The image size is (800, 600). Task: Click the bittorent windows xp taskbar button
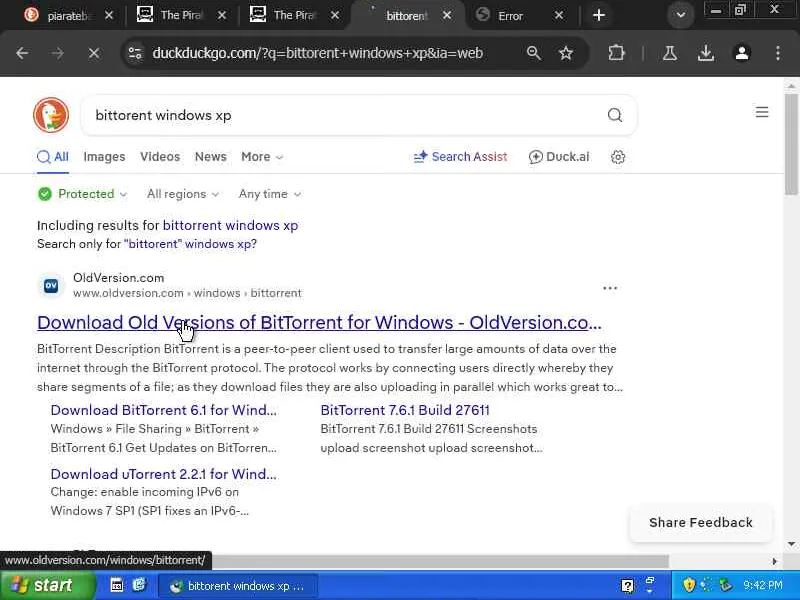[x=238, y=586]
